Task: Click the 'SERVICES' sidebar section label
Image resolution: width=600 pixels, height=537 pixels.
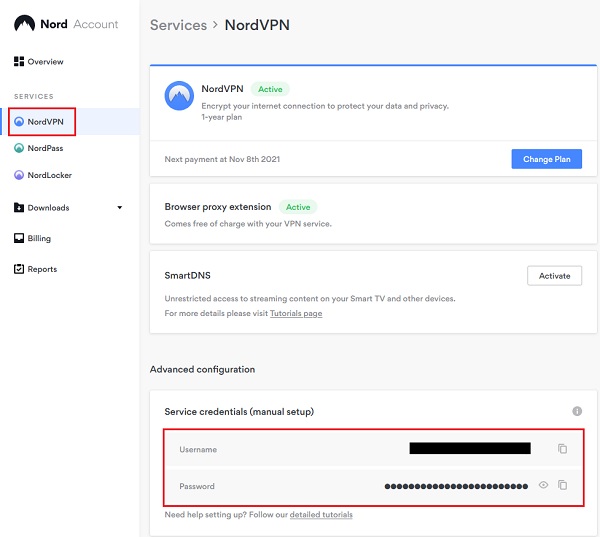Action: coord(34,96)
